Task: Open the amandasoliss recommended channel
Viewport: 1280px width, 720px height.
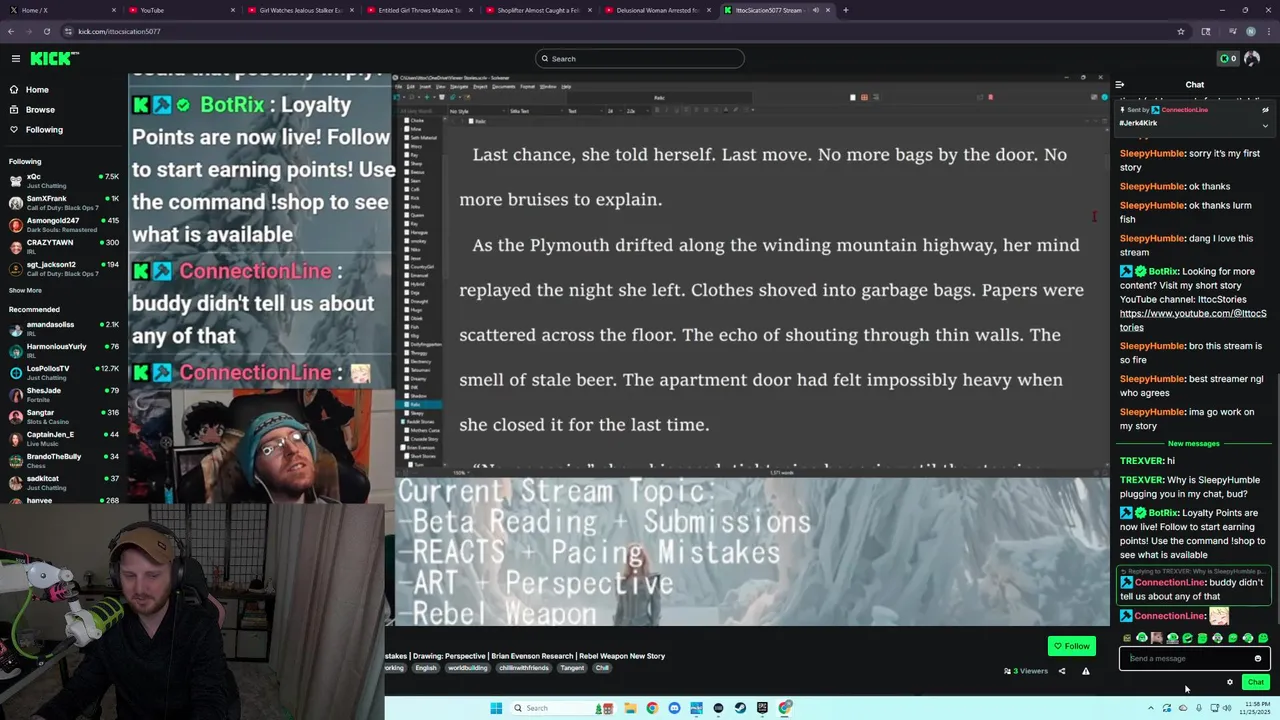Action: pos(64,329)
